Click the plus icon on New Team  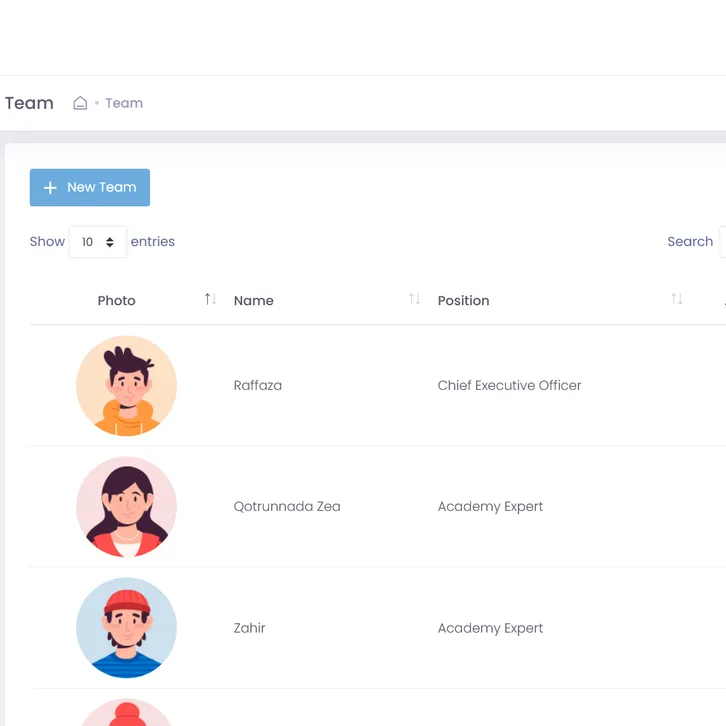pyautogui.click(x=50, y=188)
